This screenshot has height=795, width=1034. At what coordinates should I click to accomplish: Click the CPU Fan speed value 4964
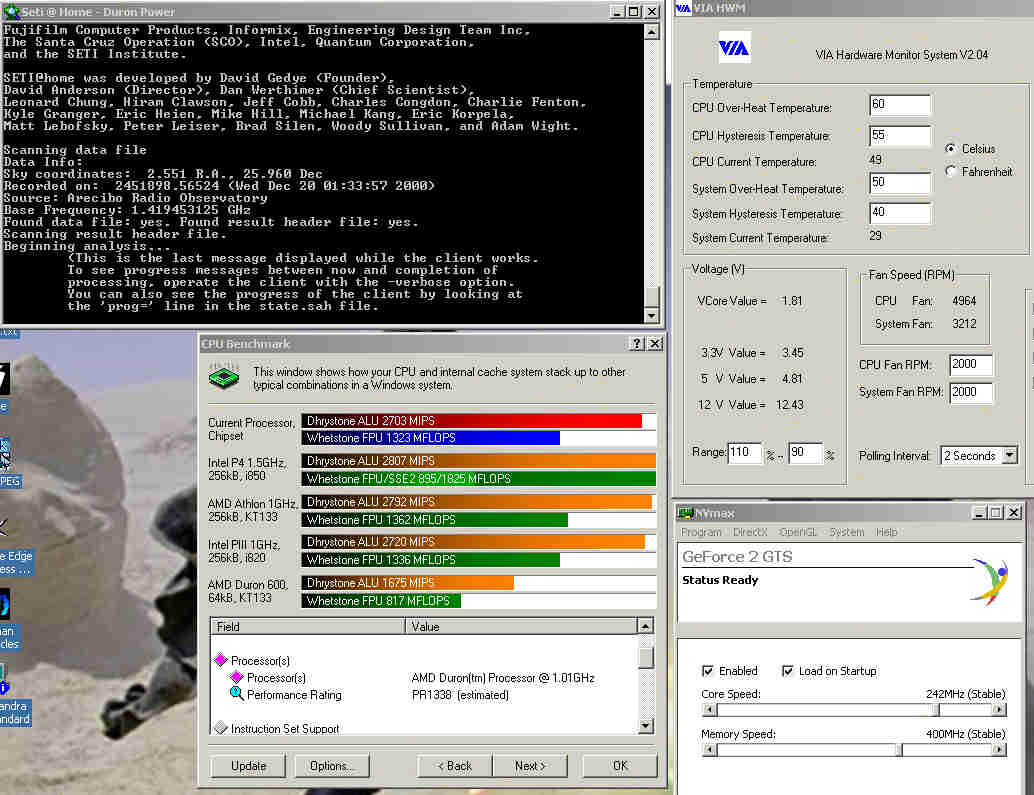963,301
